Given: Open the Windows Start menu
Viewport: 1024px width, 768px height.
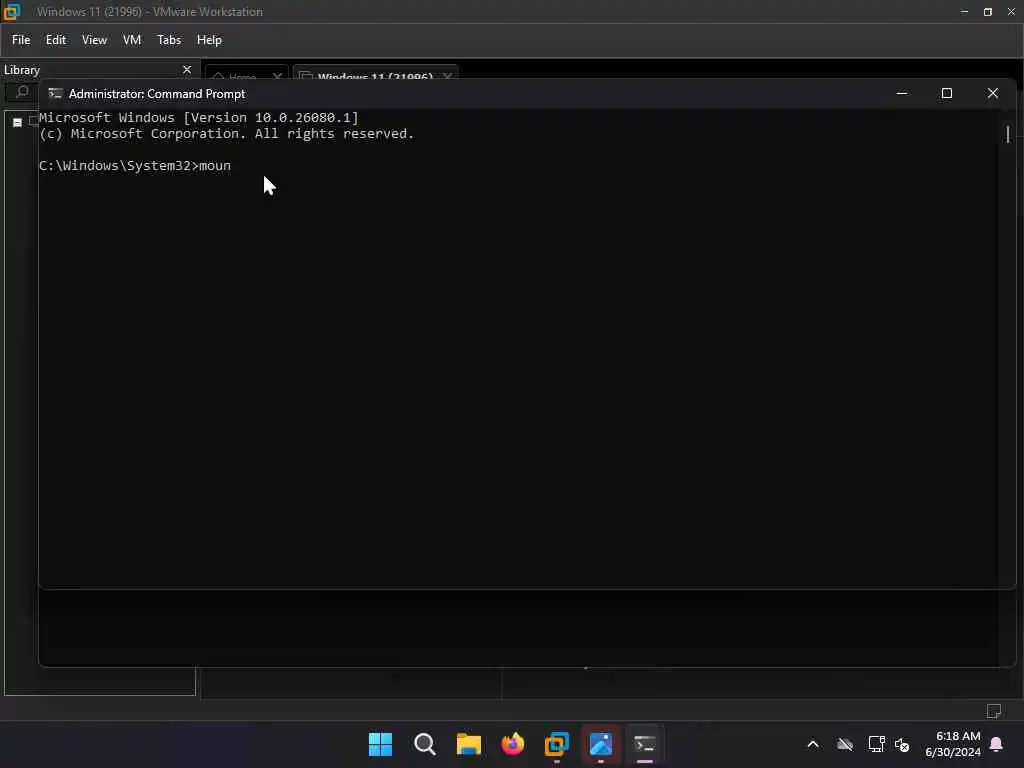Looking at the screenshot, I should click(x=380, y=744).
